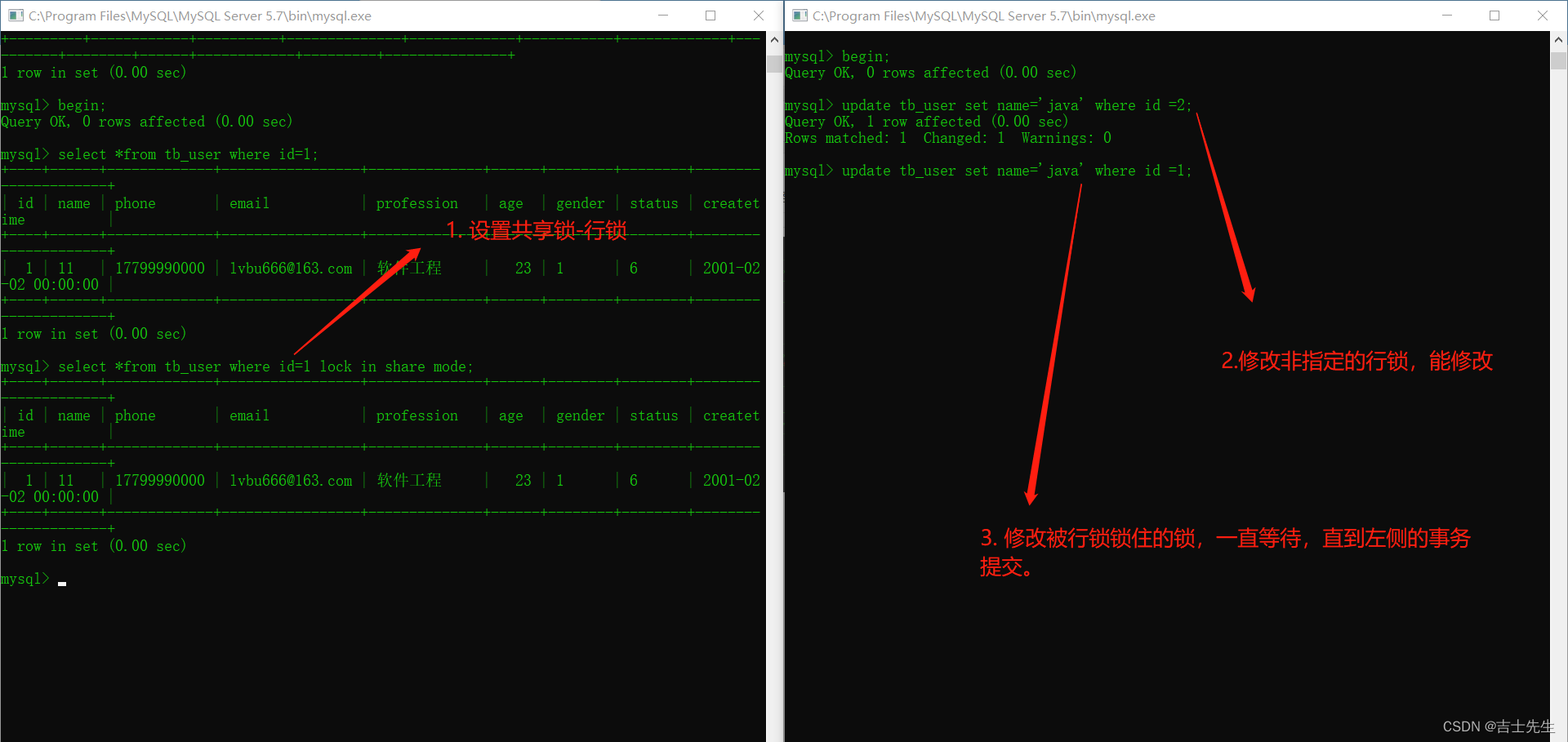Click "软件工程" in the share-mode query result
The height and width of the screenshot is (742, 1568).
coord(409,481)
